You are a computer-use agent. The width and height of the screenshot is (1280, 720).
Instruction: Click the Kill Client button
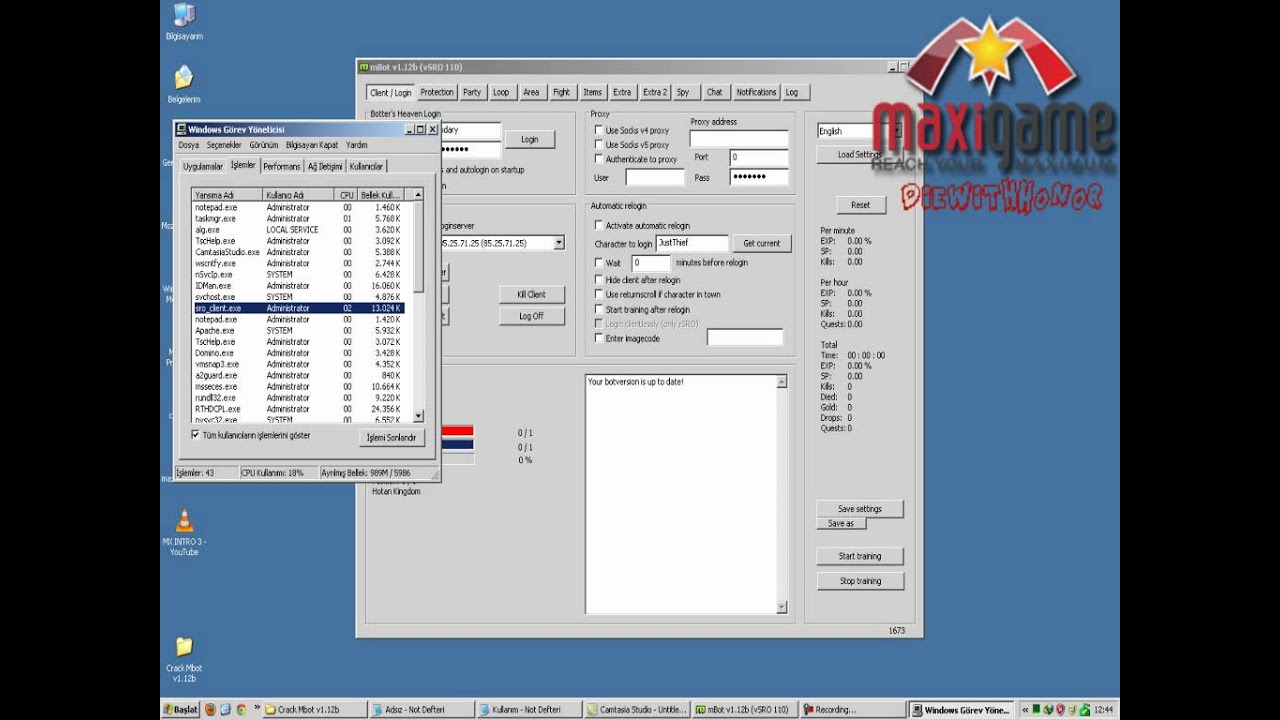(x=531, y=295)
